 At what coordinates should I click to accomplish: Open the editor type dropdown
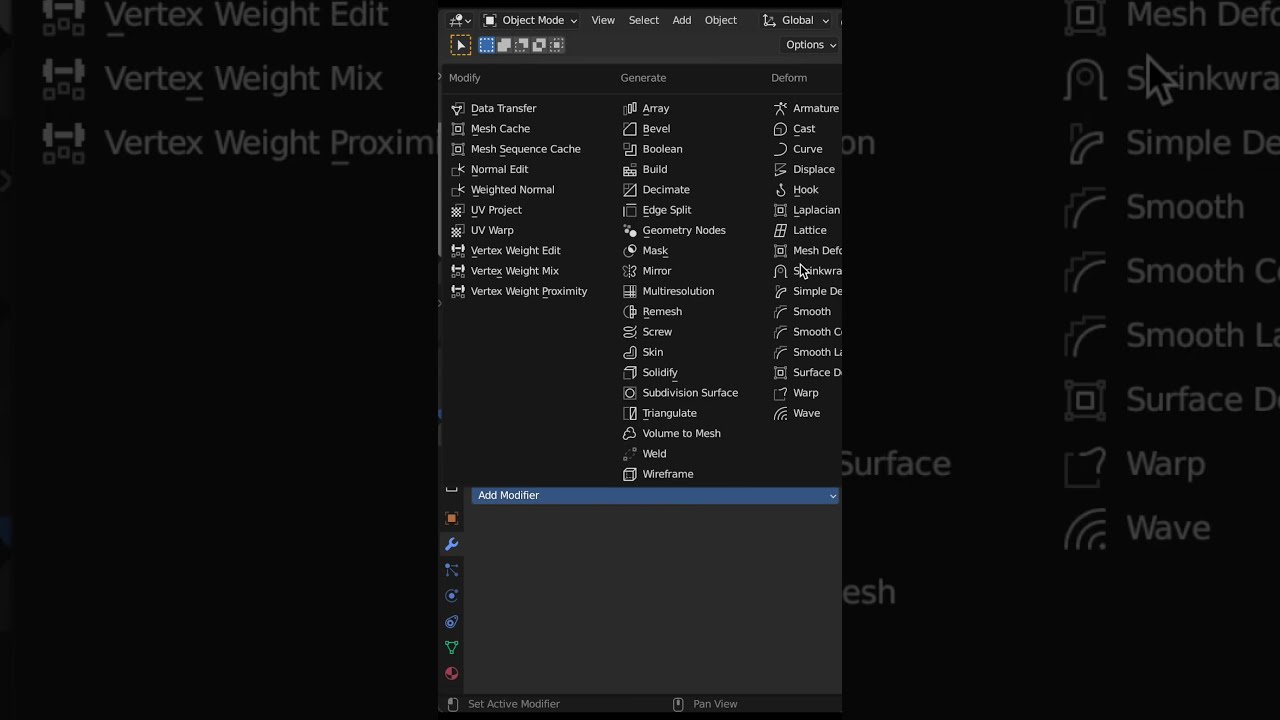tap(460, 20)
